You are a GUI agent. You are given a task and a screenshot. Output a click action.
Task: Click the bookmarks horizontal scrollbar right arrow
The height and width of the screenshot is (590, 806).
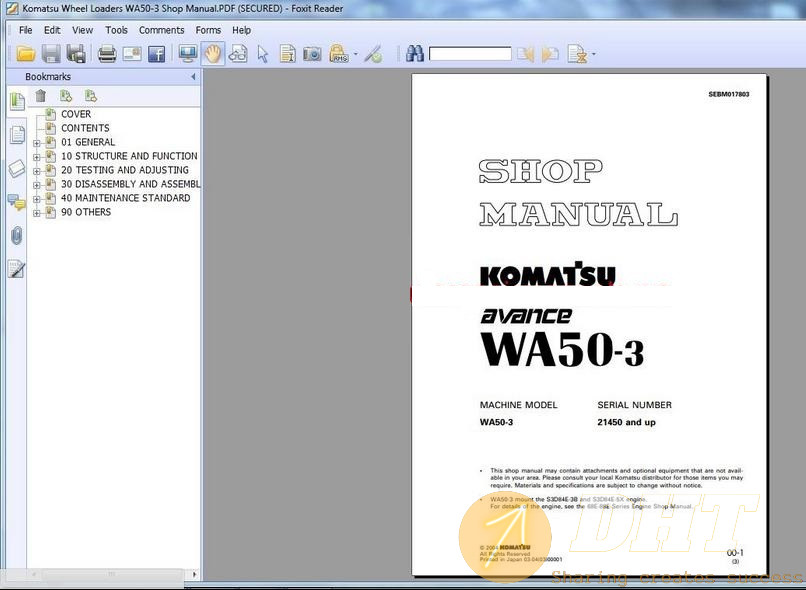(194, 575)
